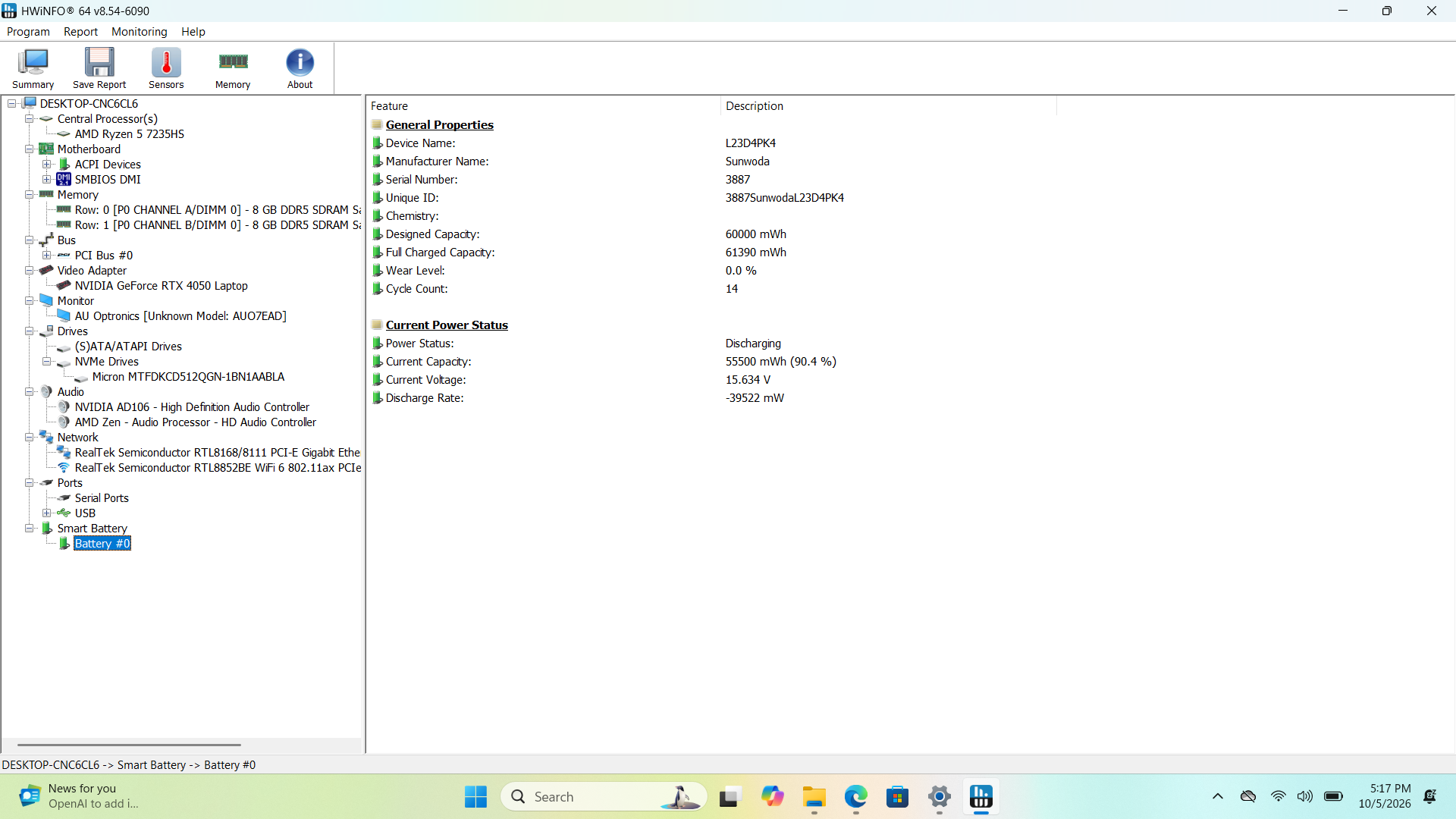Select the RealTek RTL8852BE WiFi 6 adapter

[x=218, y=468]
